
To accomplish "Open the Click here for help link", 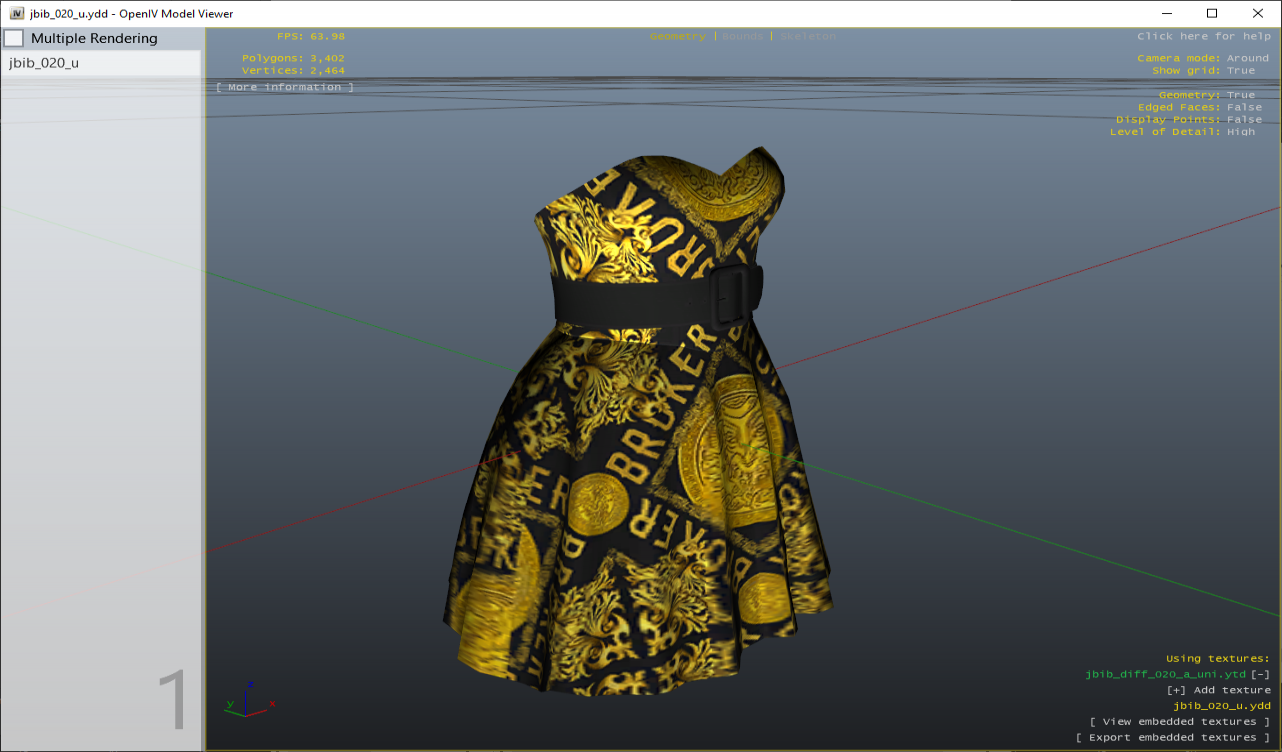I will pos(1204,35).
